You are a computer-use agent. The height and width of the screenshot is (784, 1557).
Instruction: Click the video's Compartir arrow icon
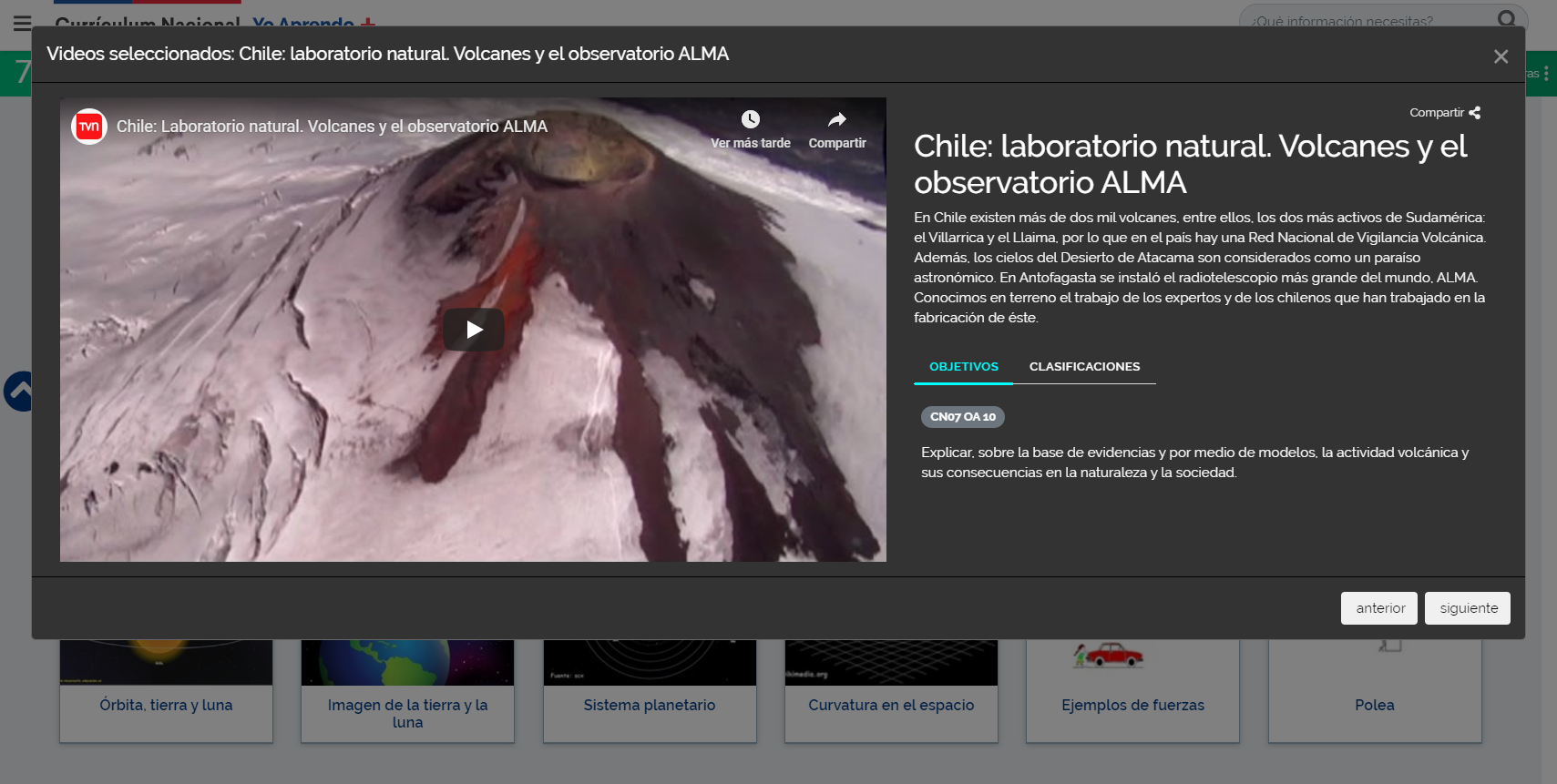pos(837,119)
